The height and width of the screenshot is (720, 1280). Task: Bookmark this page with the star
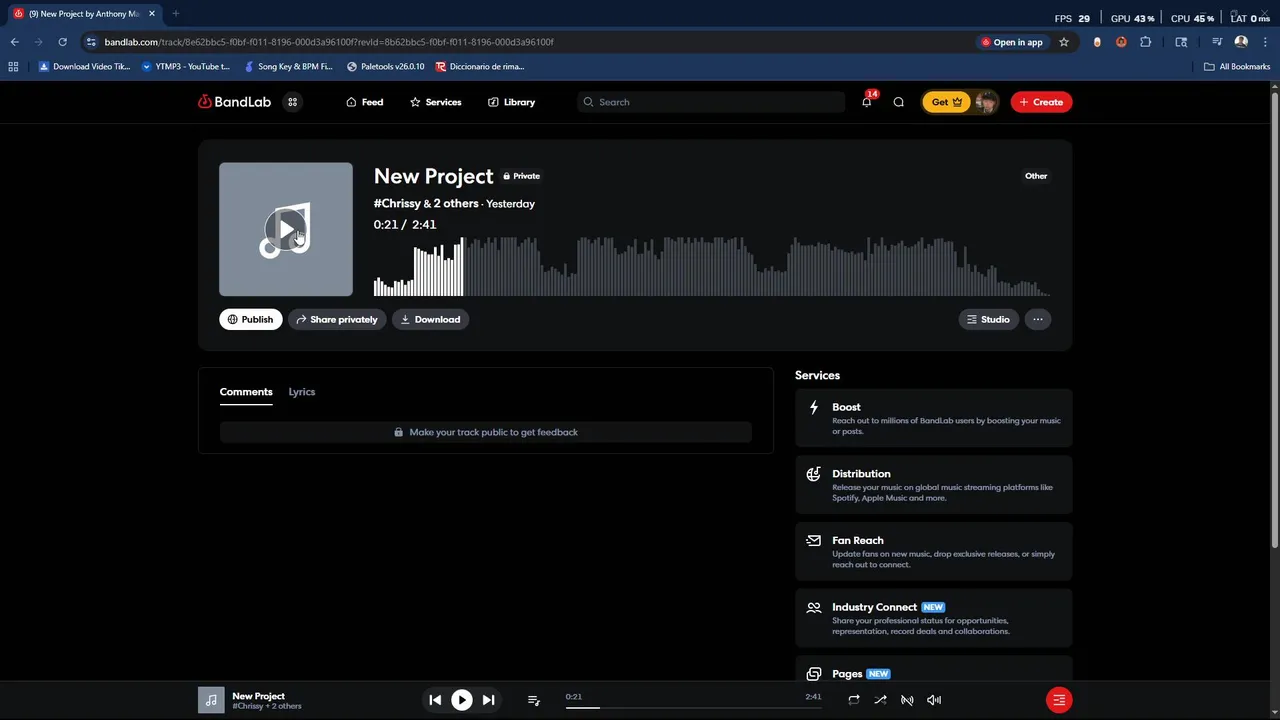(x=1064, y=42)
